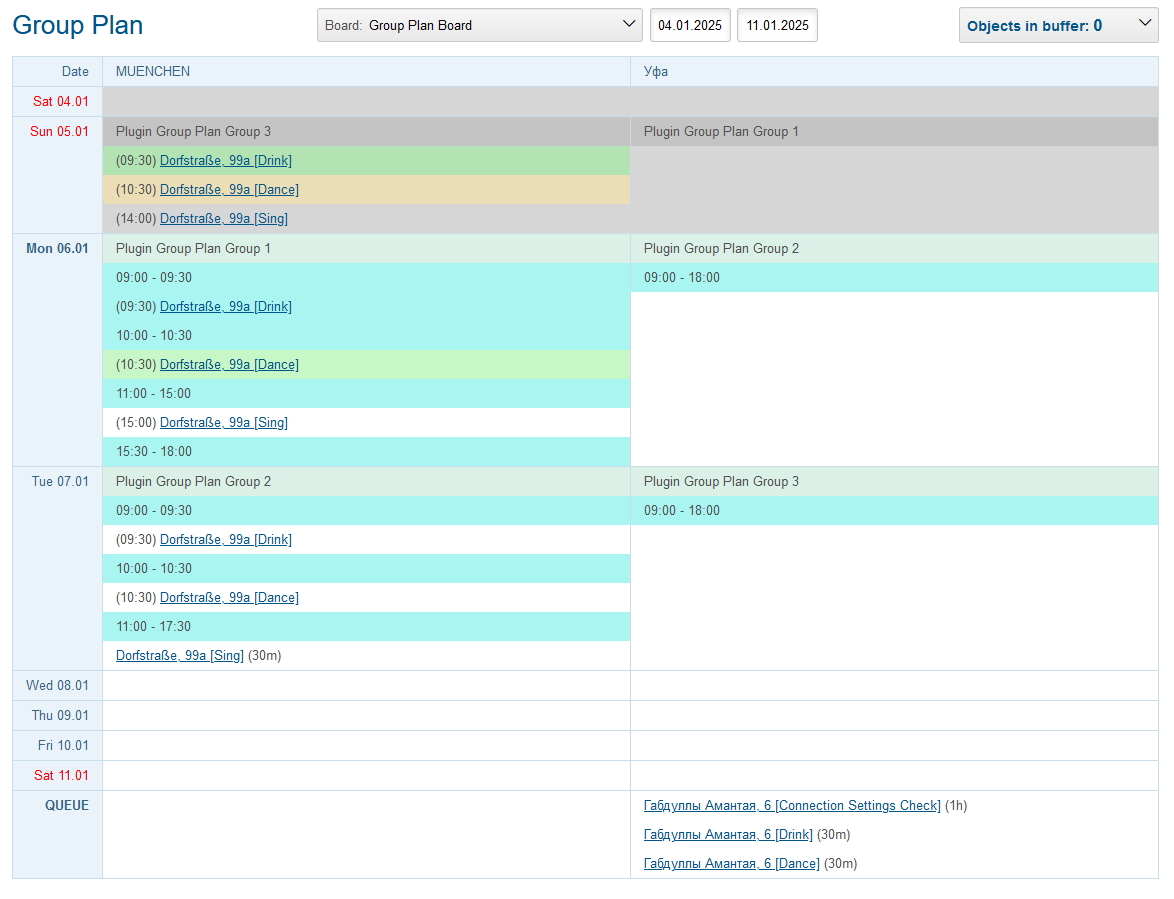Viewport: 1174px width, 899px height.
Task: Click the MUENCHEN column header
Action: (x=153, y=72)
